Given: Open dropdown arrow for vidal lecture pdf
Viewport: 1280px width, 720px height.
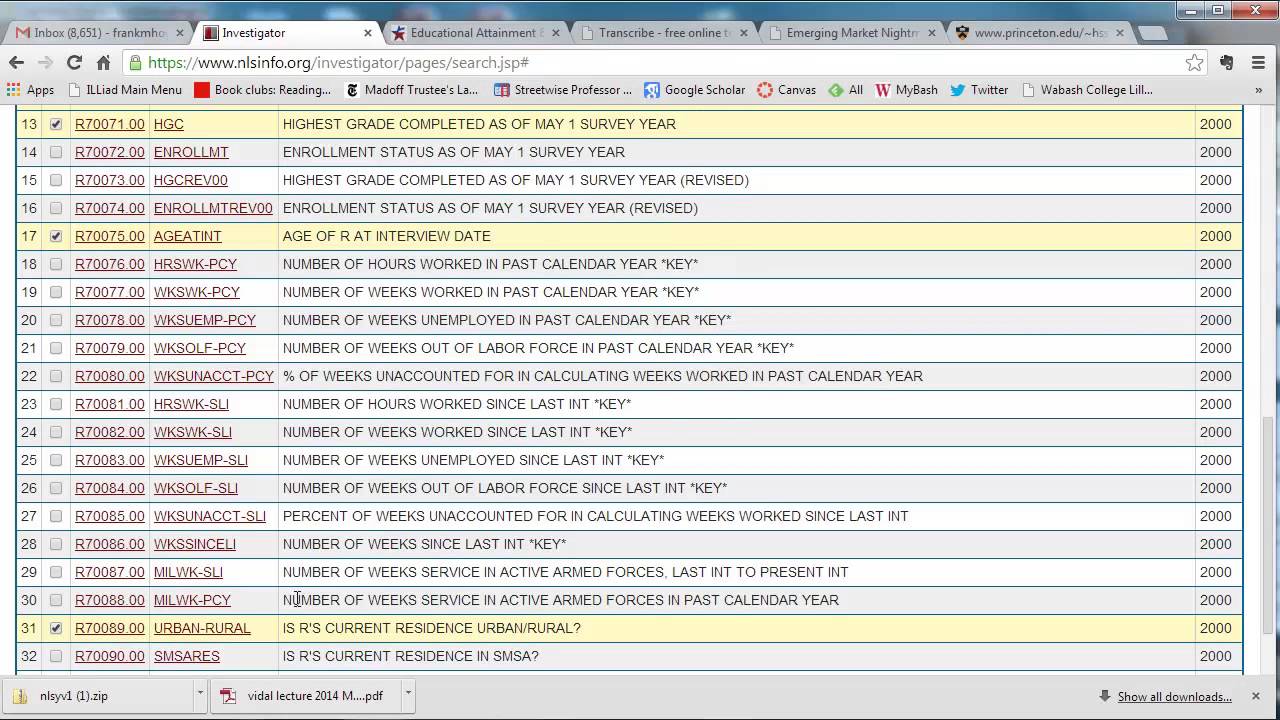Looking at the screenshot, I should (407, 694).
